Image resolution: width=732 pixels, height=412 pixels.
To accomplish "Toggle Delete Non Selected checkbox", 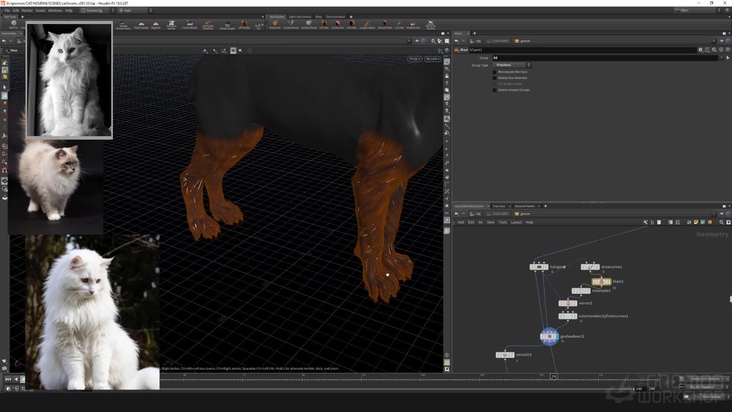I will pyautogui.click(x=494, y=78).
